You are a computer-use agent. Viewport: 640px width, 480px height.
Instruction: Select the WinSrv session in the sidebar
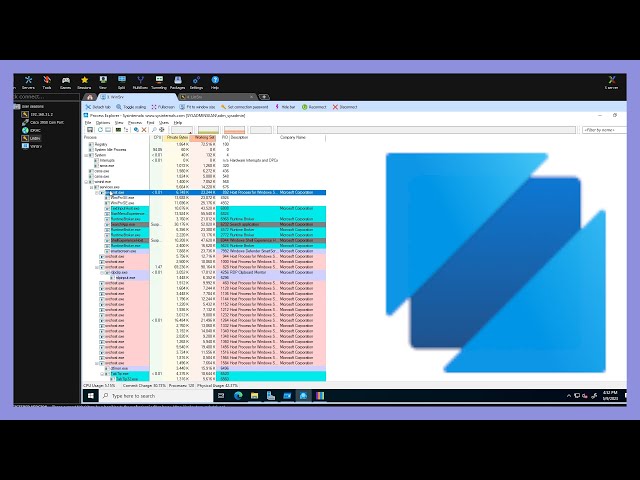pos(32,146)
